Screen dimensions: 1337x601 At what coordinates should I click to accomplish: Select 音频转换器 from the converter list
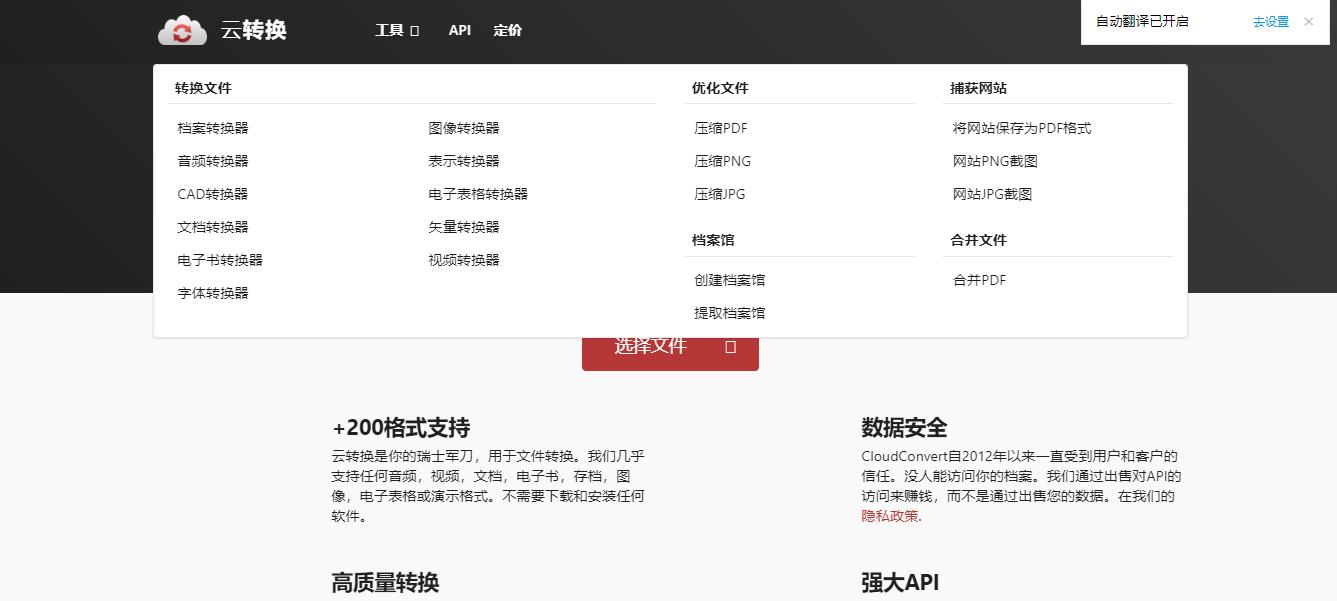212,160
